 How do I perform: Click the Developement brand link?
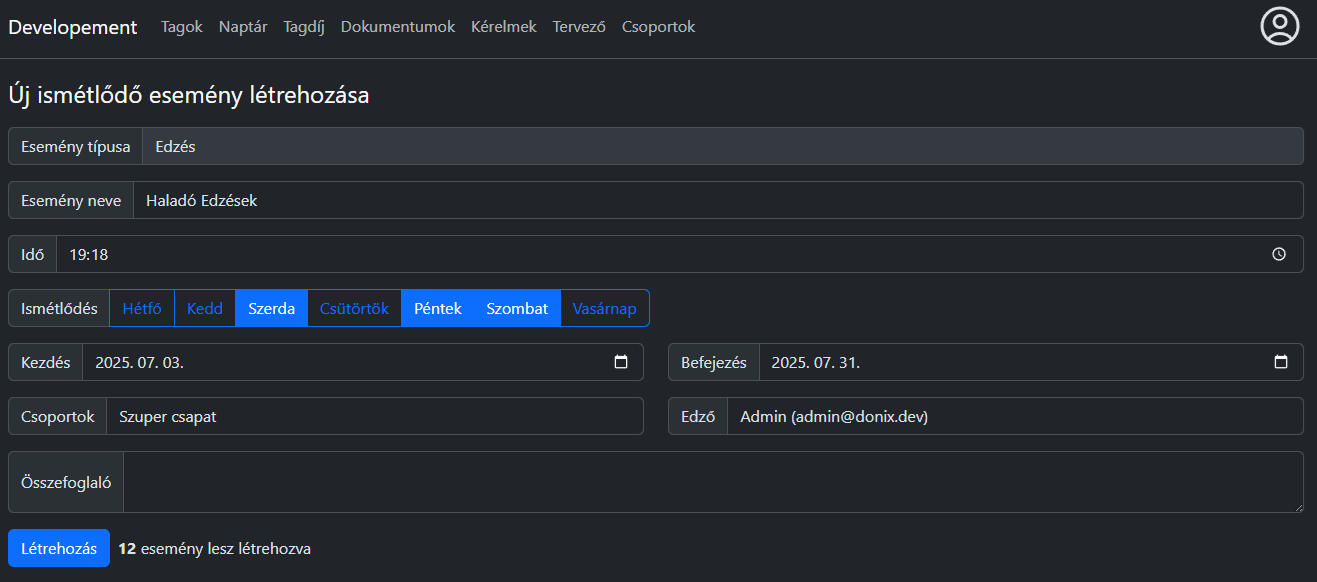pos(73,27)
